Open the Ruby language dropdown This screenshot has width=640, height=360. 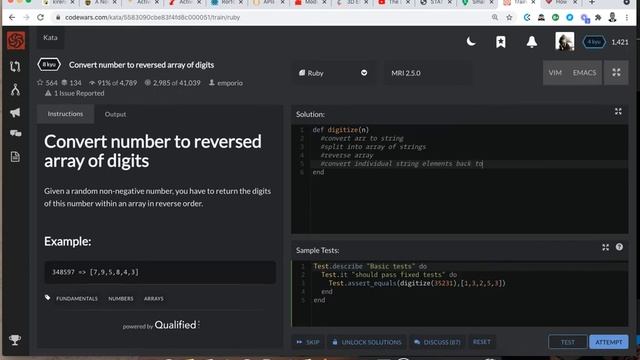333,73
